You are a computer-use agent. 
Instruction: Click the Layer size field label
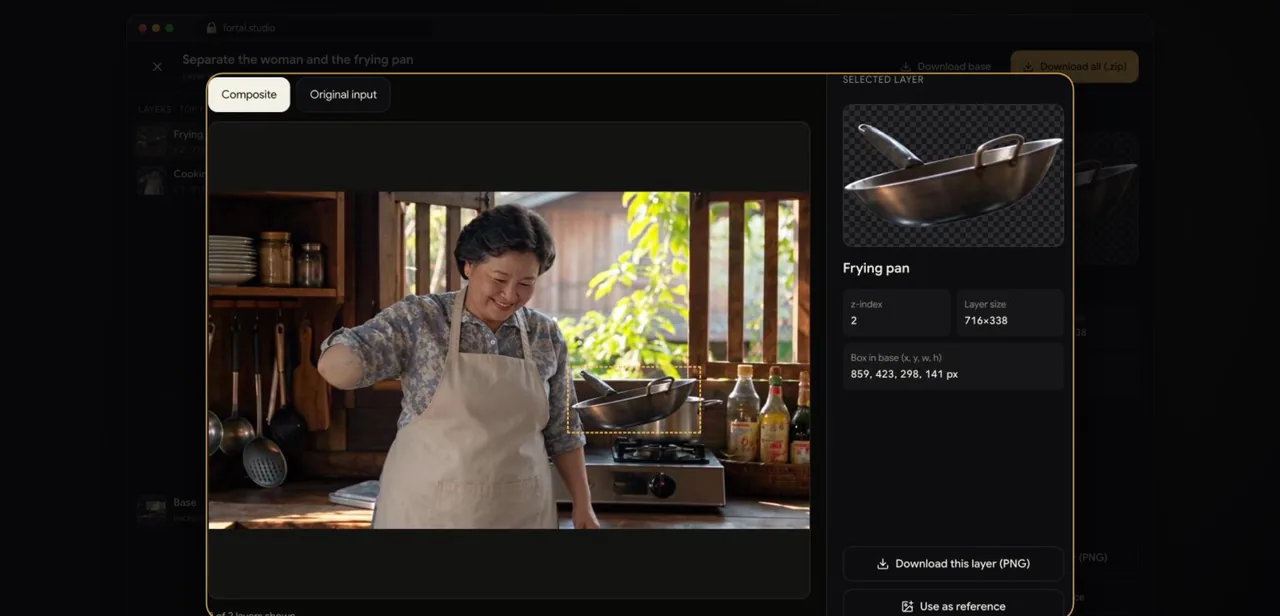click(985, 304)
